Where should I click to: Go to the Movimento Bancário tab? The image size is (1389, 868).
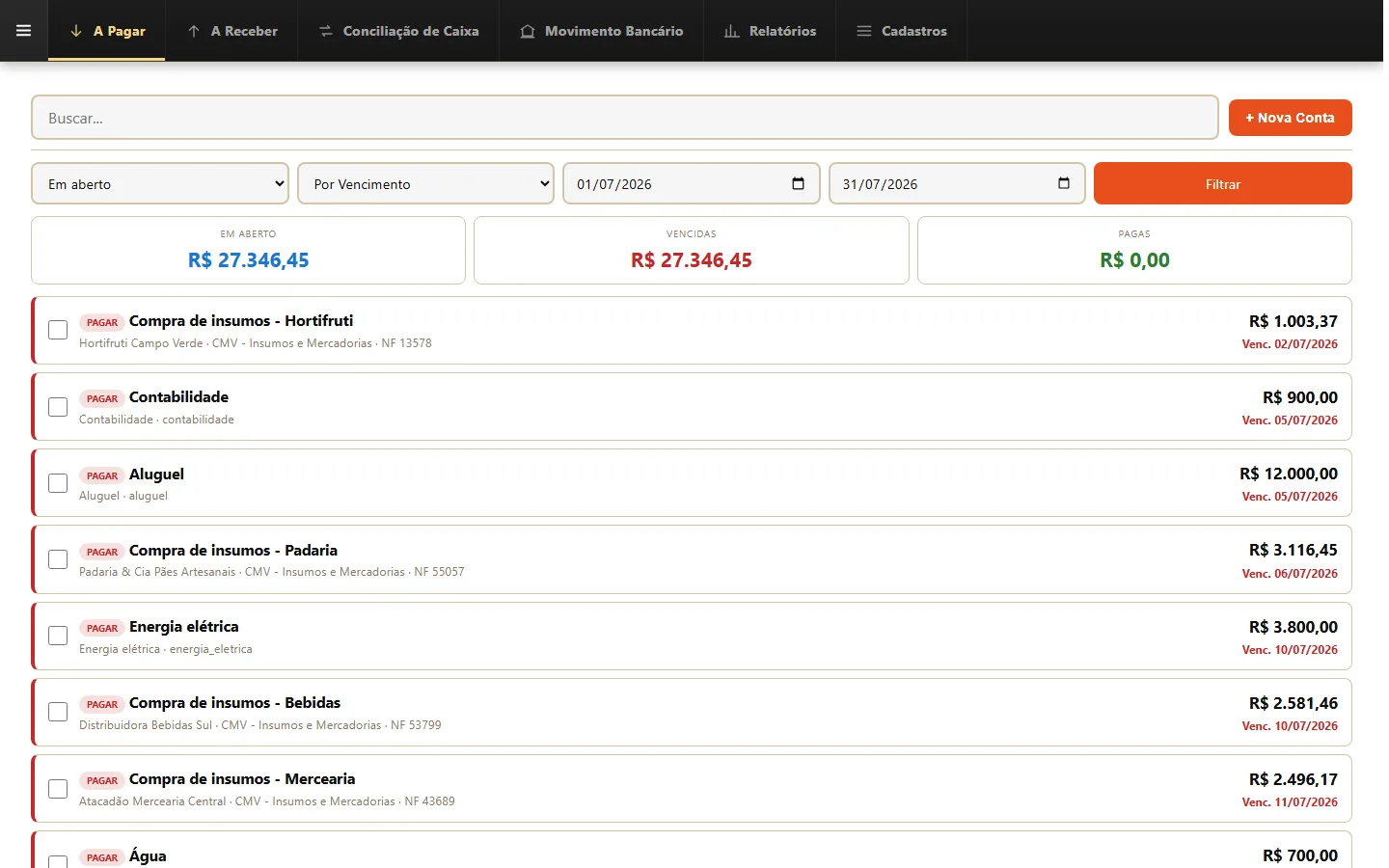[602, 31]
